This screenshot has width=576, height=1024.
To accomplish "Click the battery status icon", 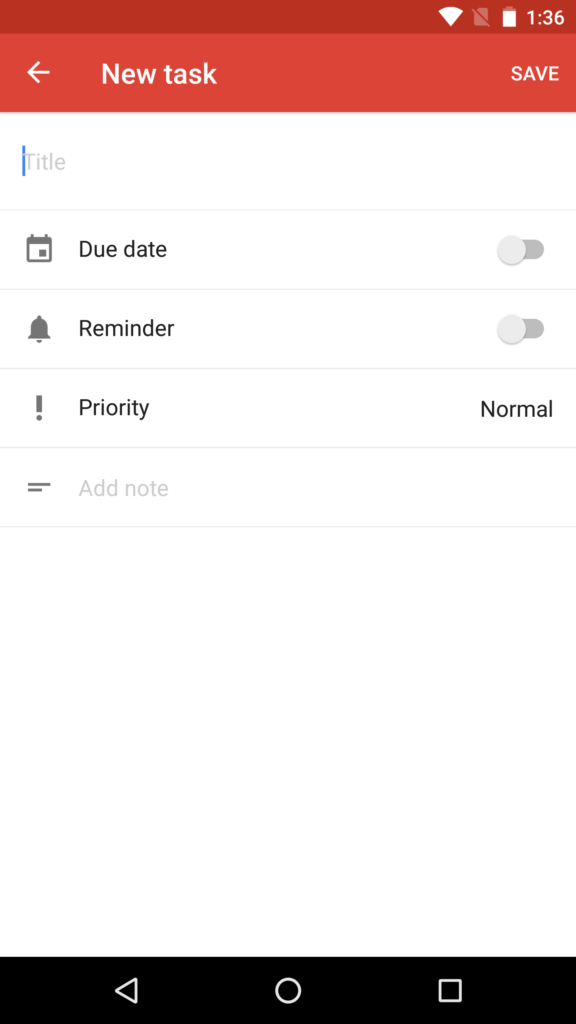I will coord(509,17).
